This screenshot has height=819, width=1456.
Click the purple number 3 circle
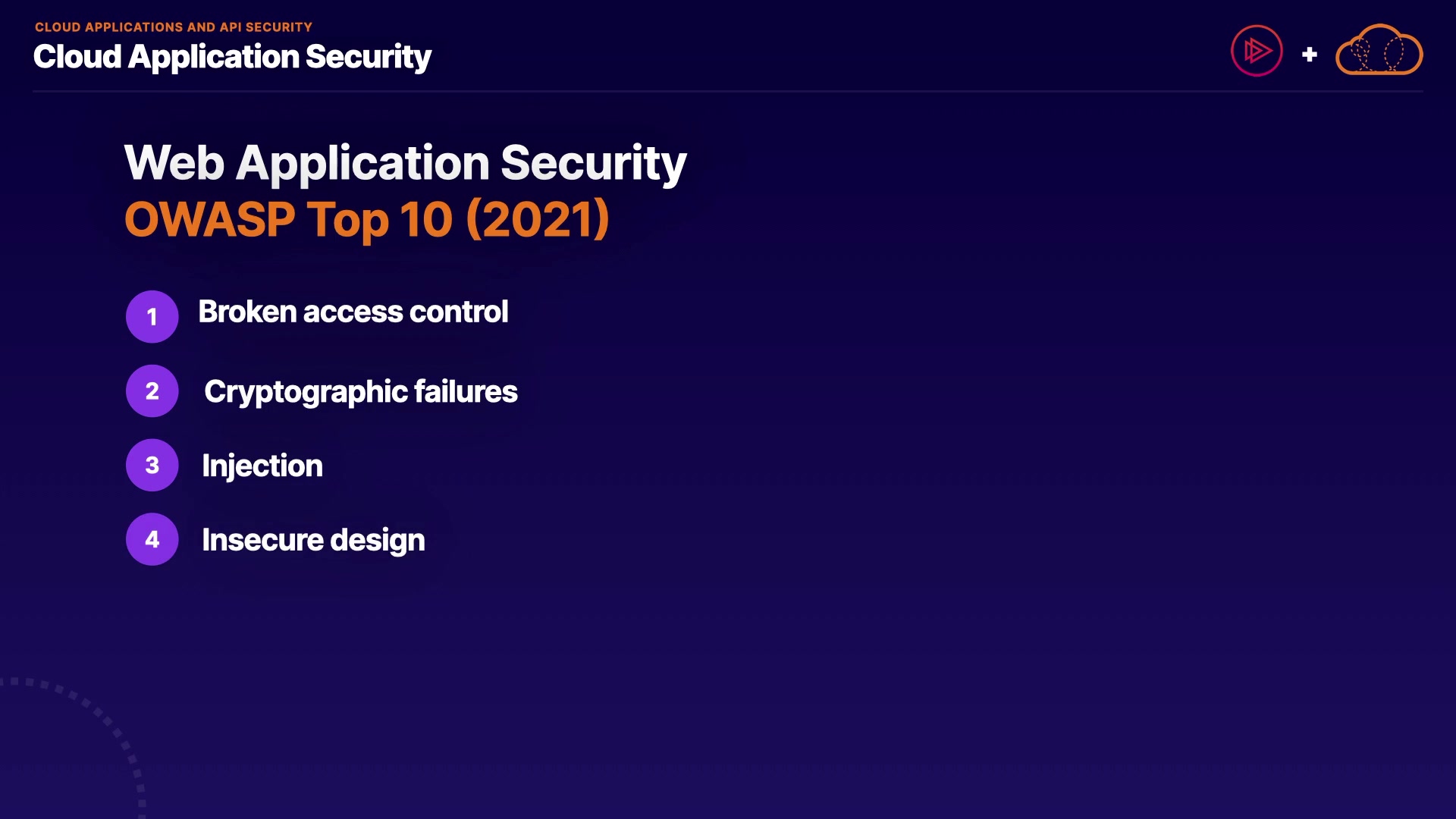pyautogui.click(x=152, y=465)
